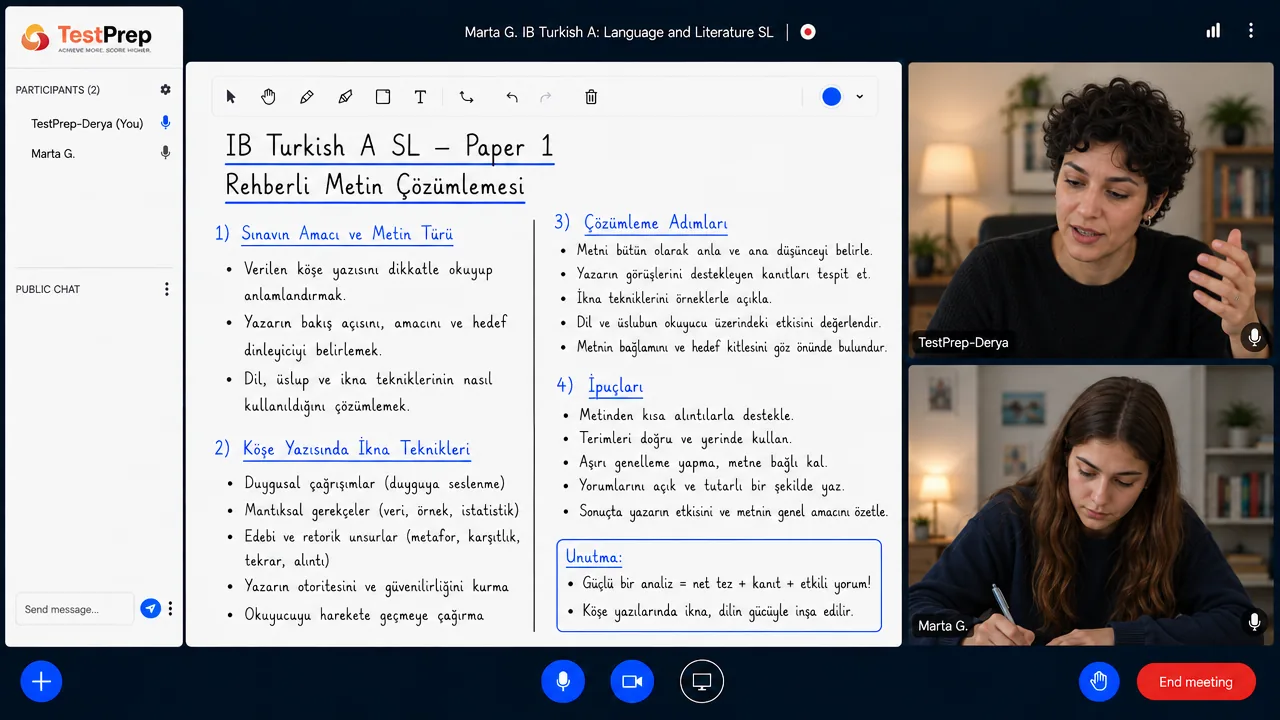The image size is (1280, 720).
Task: Select the arrow pointer tool
Action: click(231, 97)
